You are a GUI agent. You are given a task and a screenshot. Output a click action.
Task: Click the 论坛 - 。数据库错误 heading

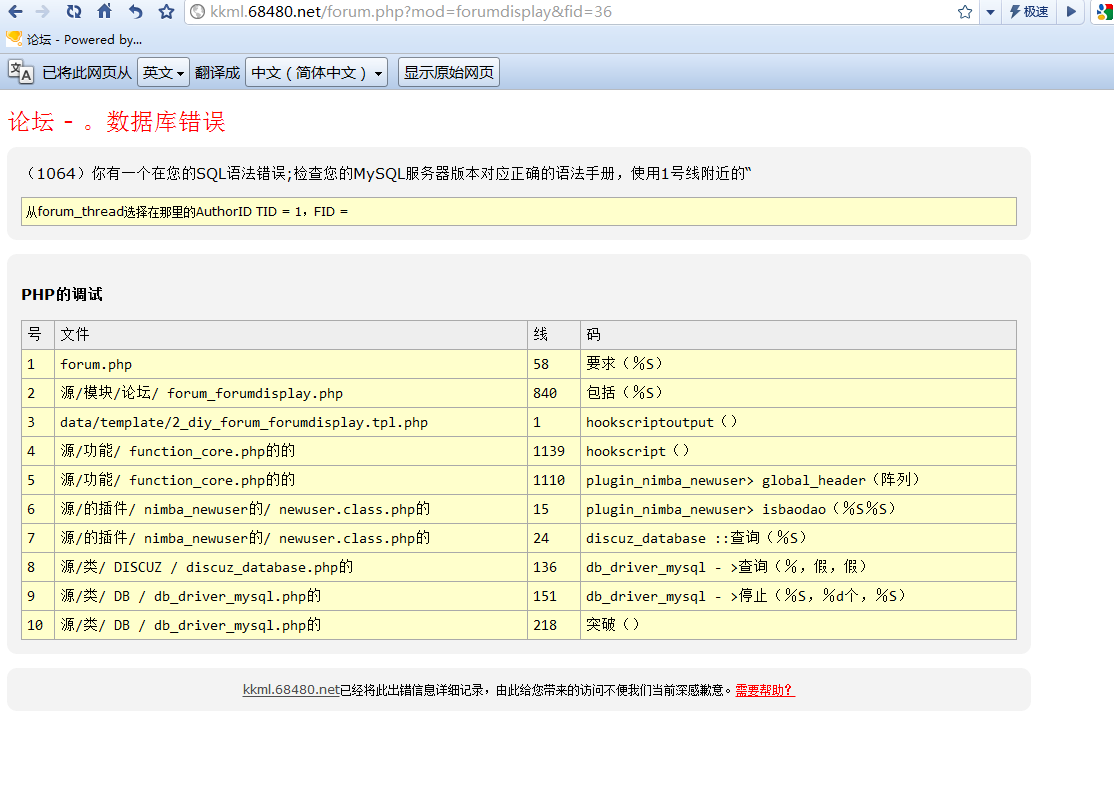[117, 122]
